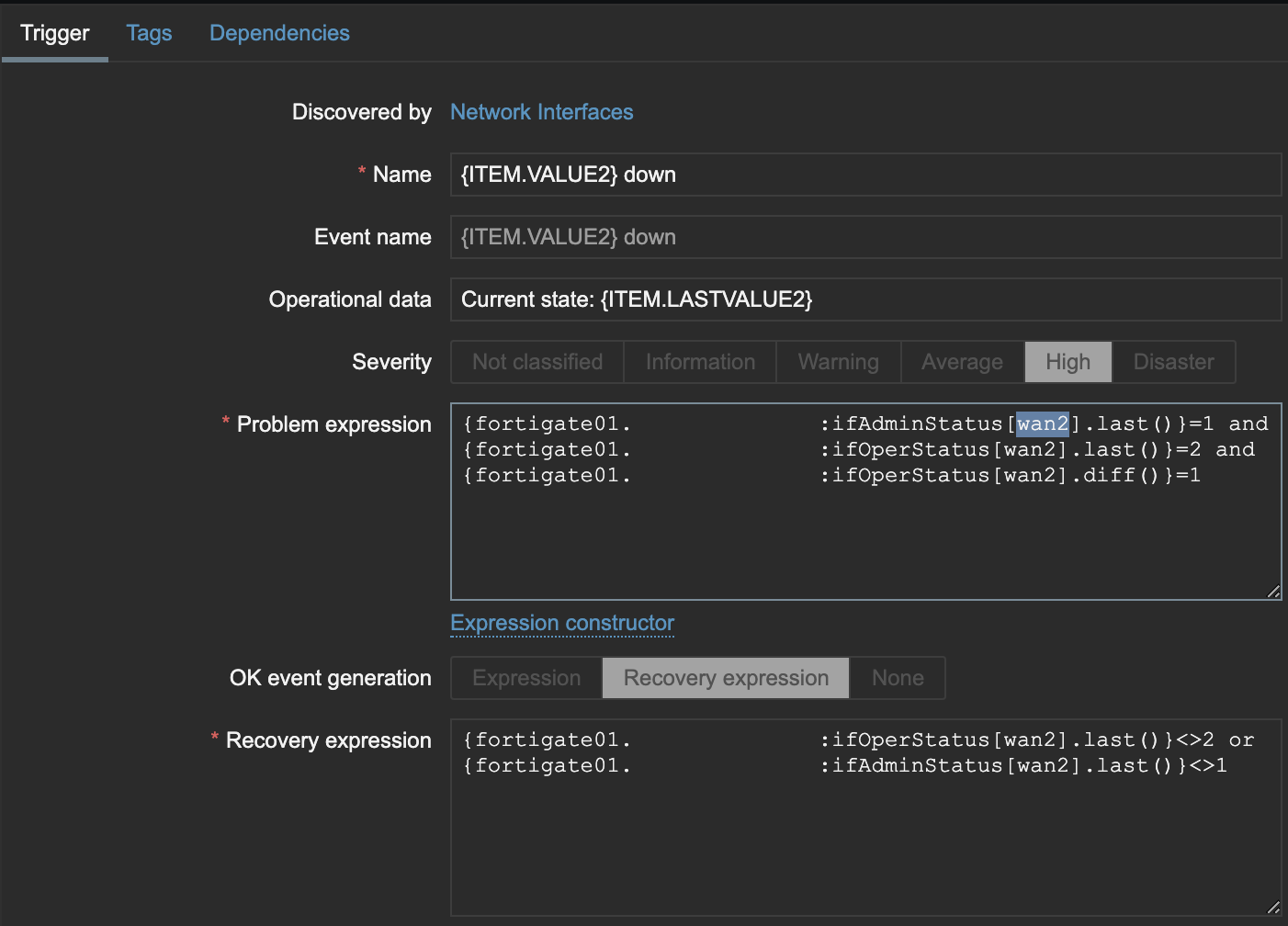Set severity to Not classified
1288x926 pixels.
pyautogui.click(x=537, y=362)
